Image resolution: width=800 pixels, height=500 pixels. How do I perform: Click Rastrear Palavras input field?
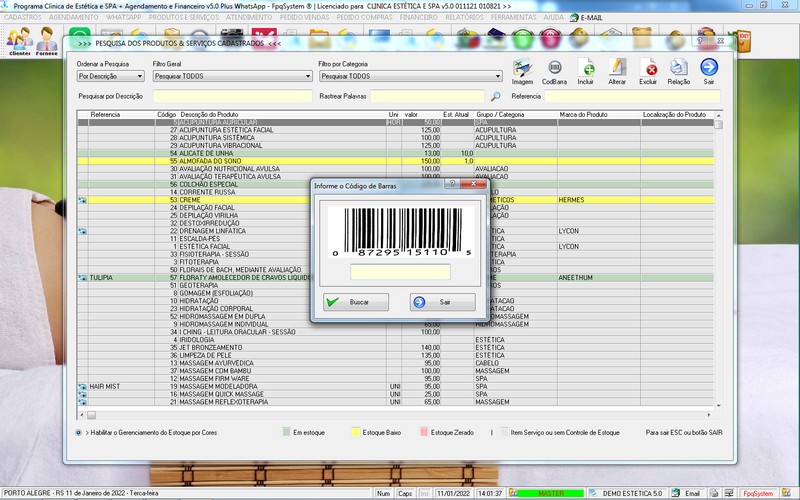pyautogui.click(x=427, y=96)
